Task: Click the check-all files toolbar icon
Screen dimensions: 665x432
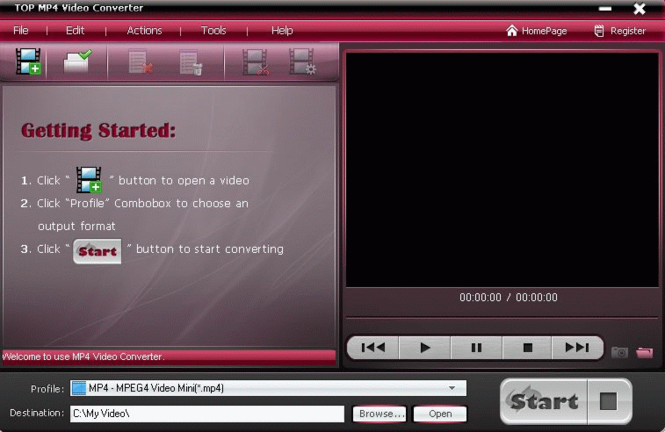Action: tap(77, 61)
